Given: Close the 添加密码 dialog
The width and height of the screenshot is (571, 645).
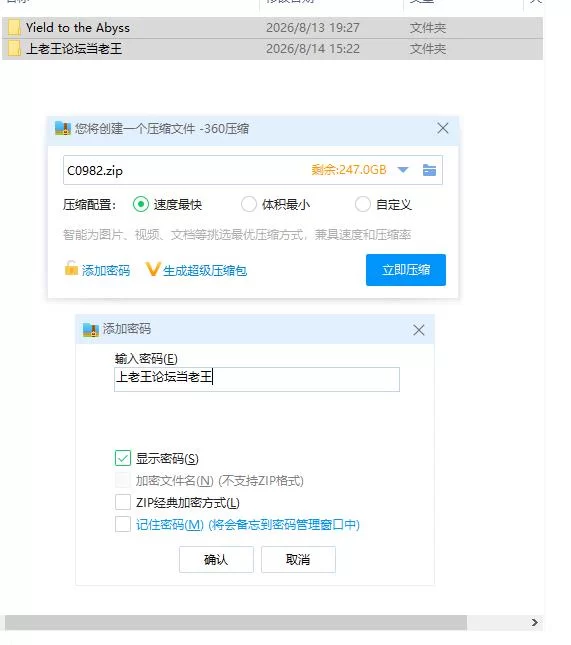Looking at the screenshot, I should click(419, 330).
